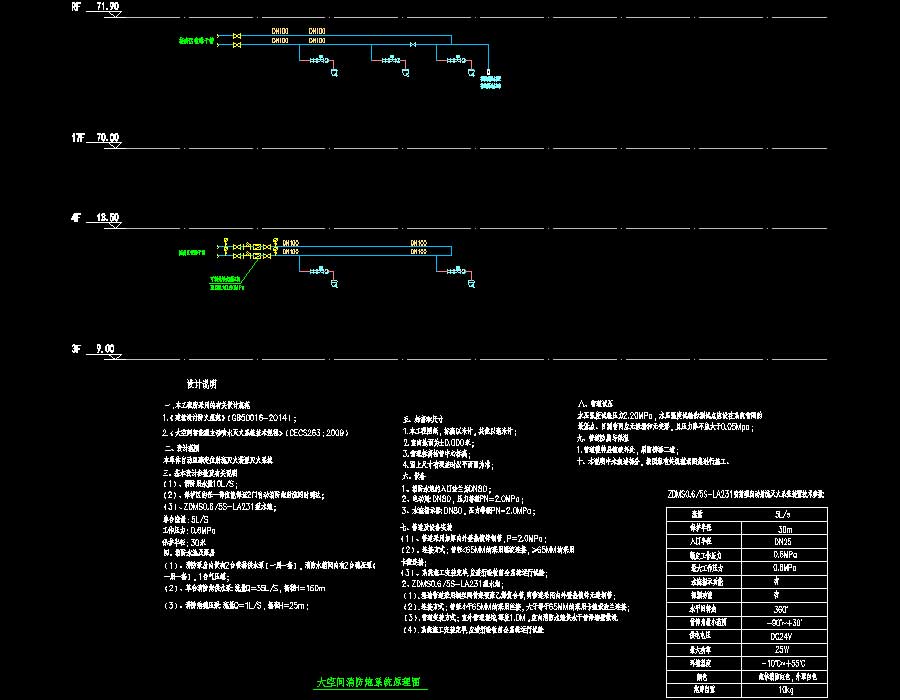The height and width of the screenshot is (700, 900).
Task: Select the 9.00 elevation value
Action: tap(105, 349)
